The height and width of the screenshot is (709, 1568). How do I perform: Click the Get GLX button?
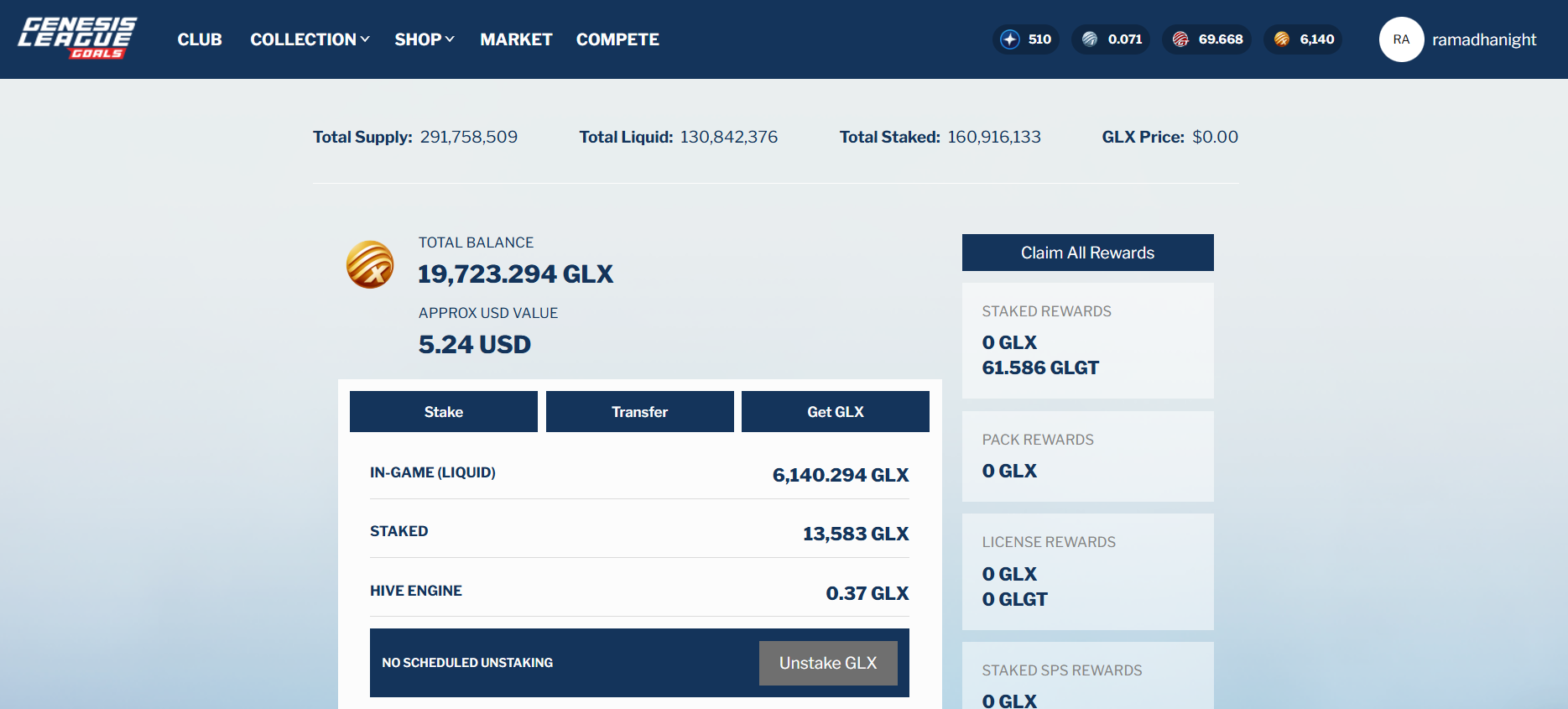[x=836, y=412]
